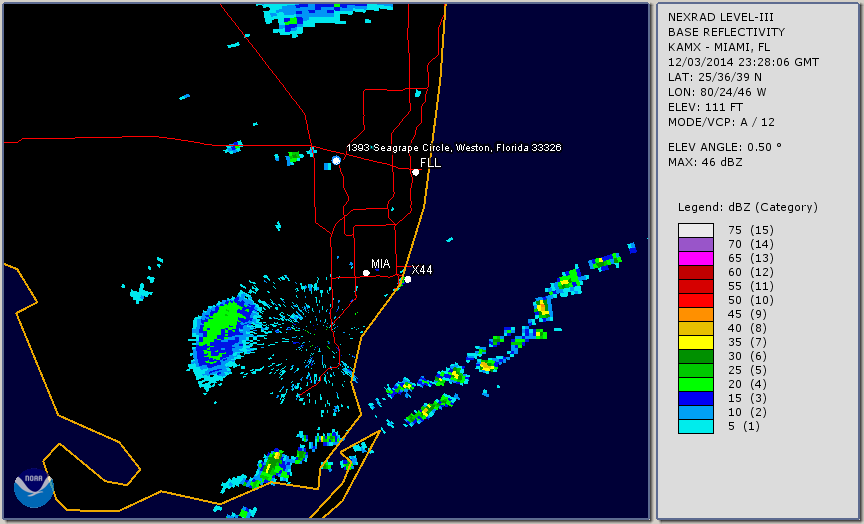Click the LON: 80/24/46 W value

717,92
